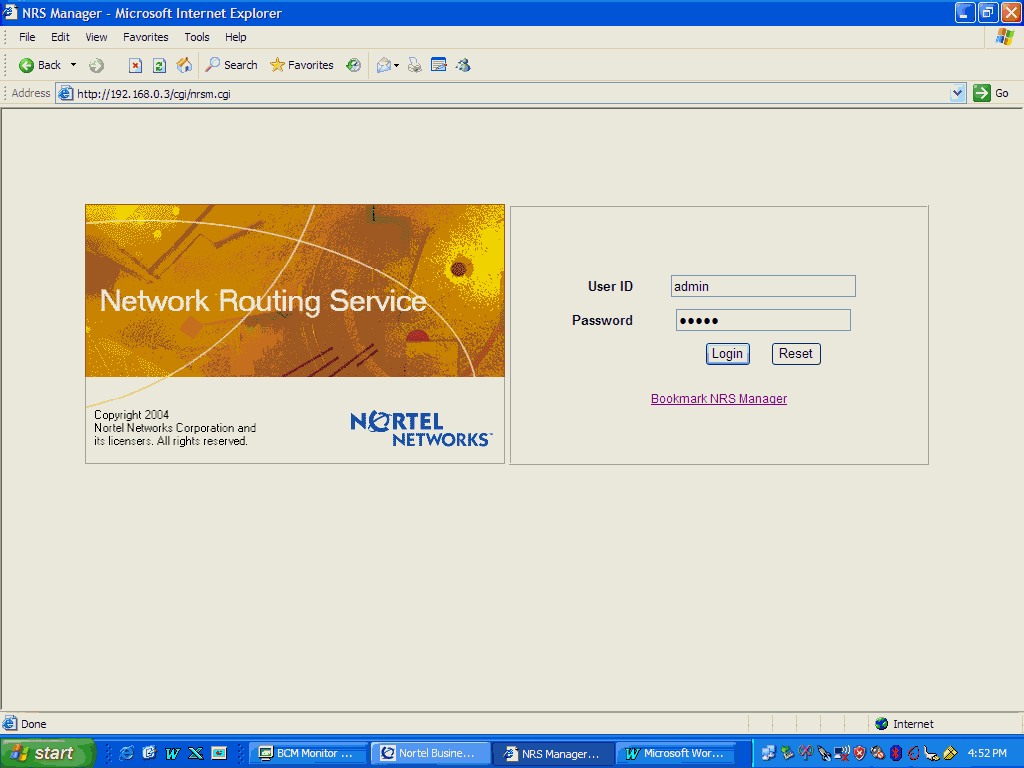Viewport: 1024px width, 768px height.
Task: Launch Excel from the Quick Launch bar
Action: pyautogui.click(x=196, y=753)
